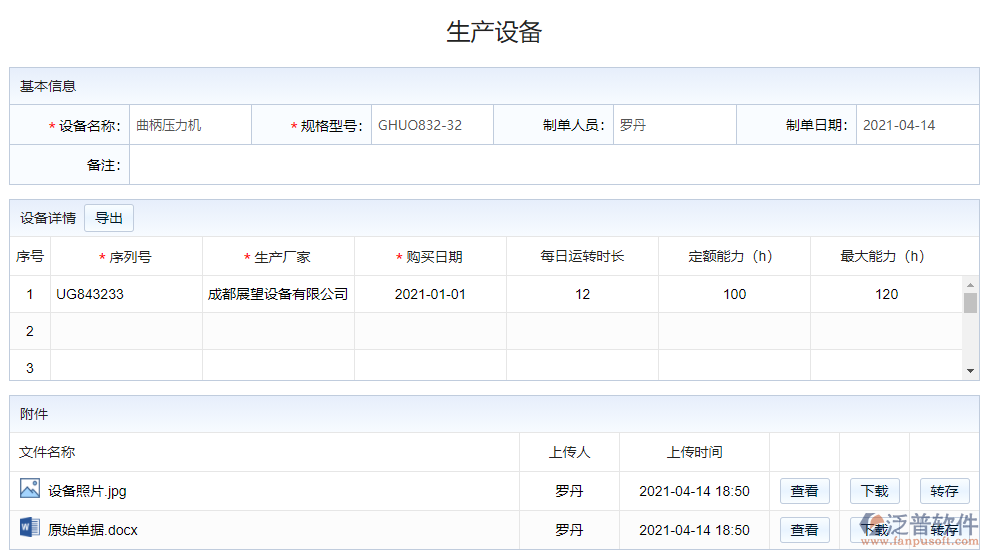Click the equipment table scrollbar thumb
989x557 pixels.
click(x=970, y=303)
